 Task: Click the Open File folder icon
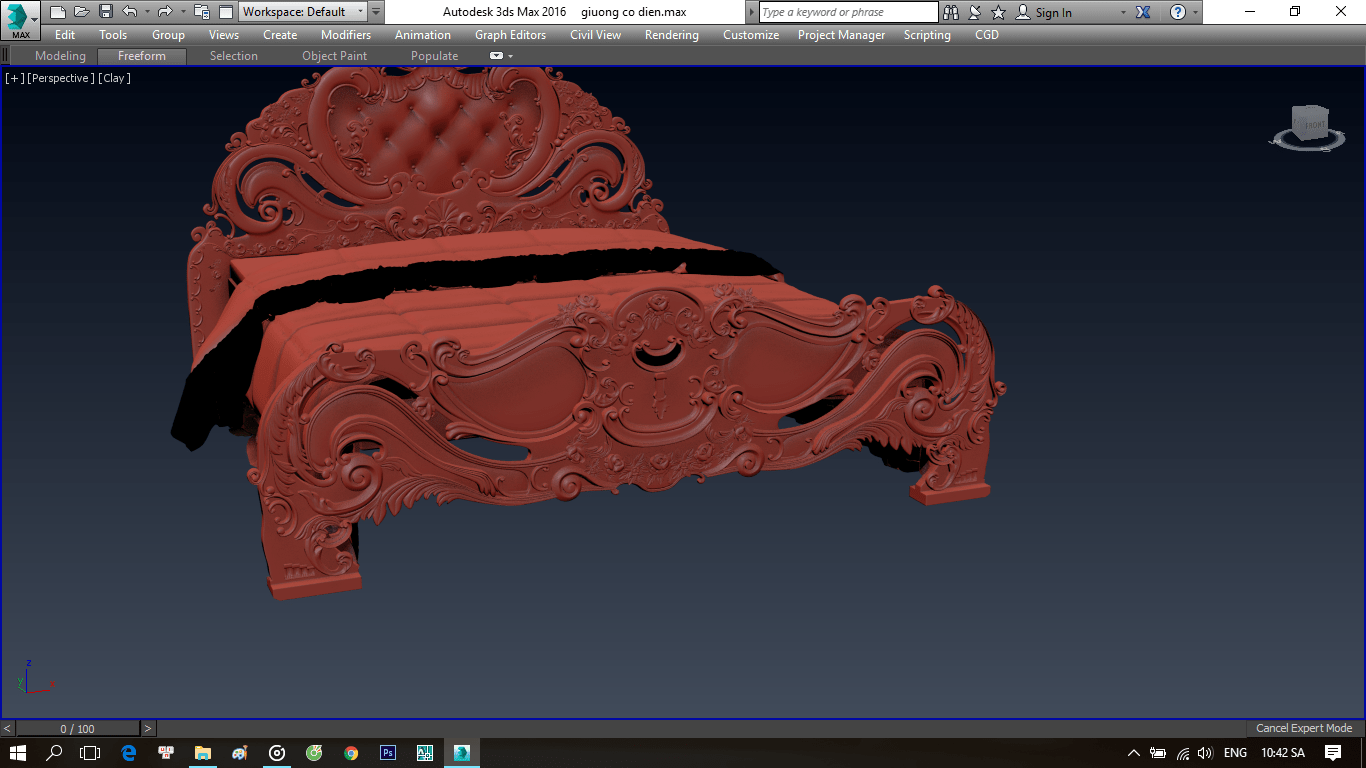[81, 12]
